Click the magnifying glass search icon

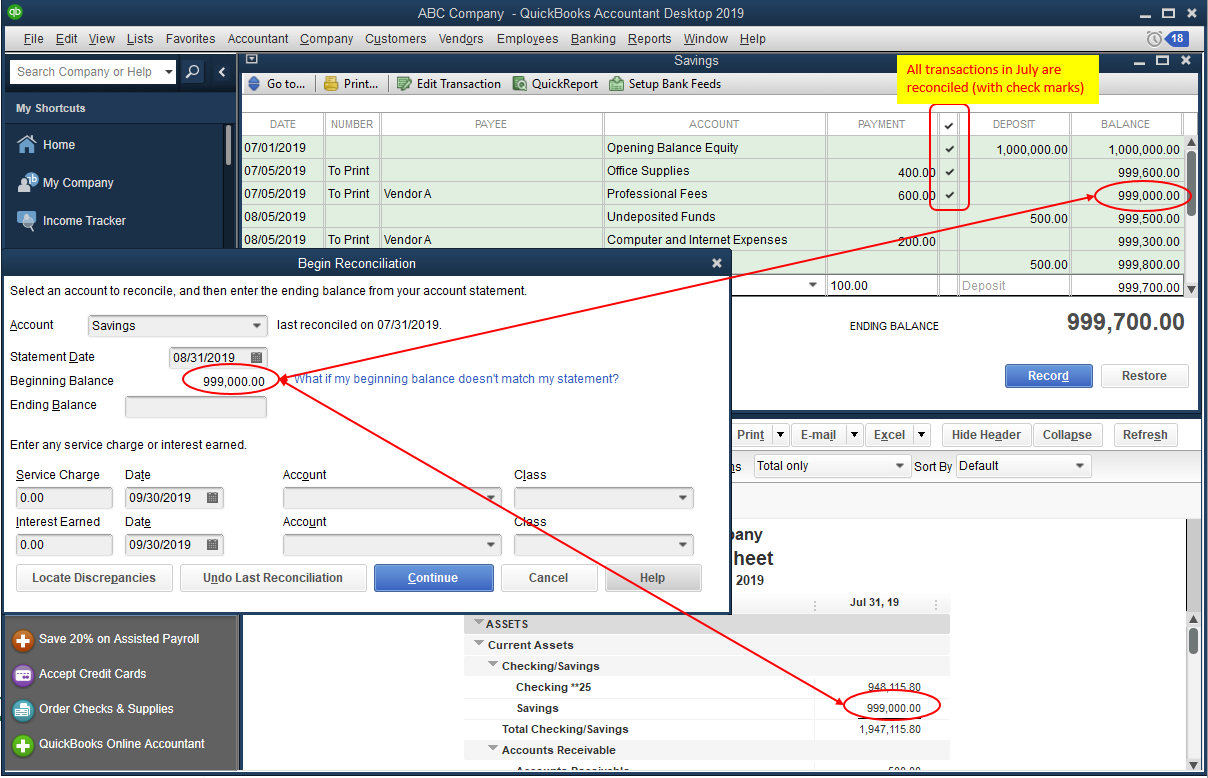click(192, 71)
